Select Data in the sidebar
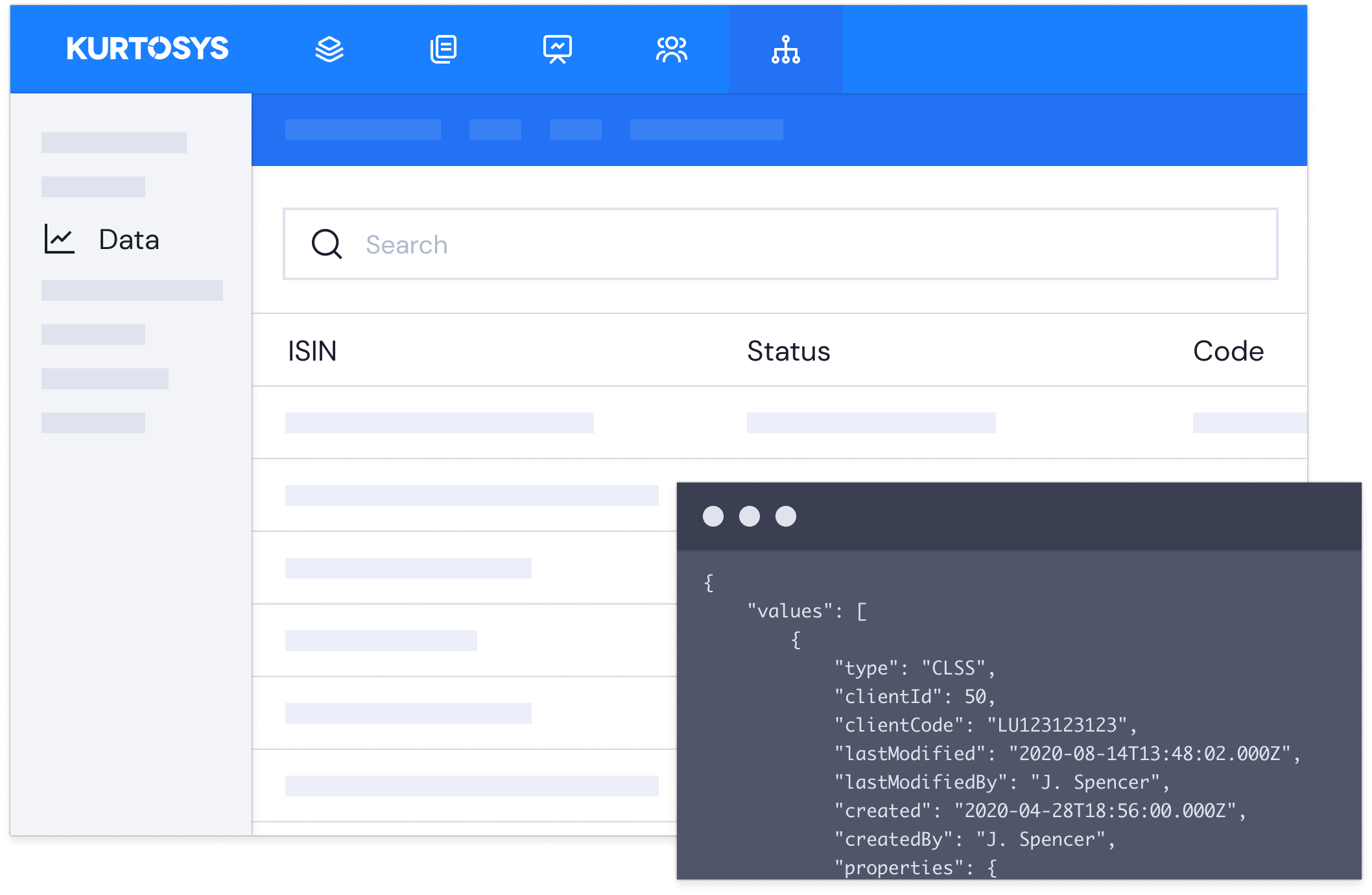This screenshot has height=895, width=1372. [129, 240]
